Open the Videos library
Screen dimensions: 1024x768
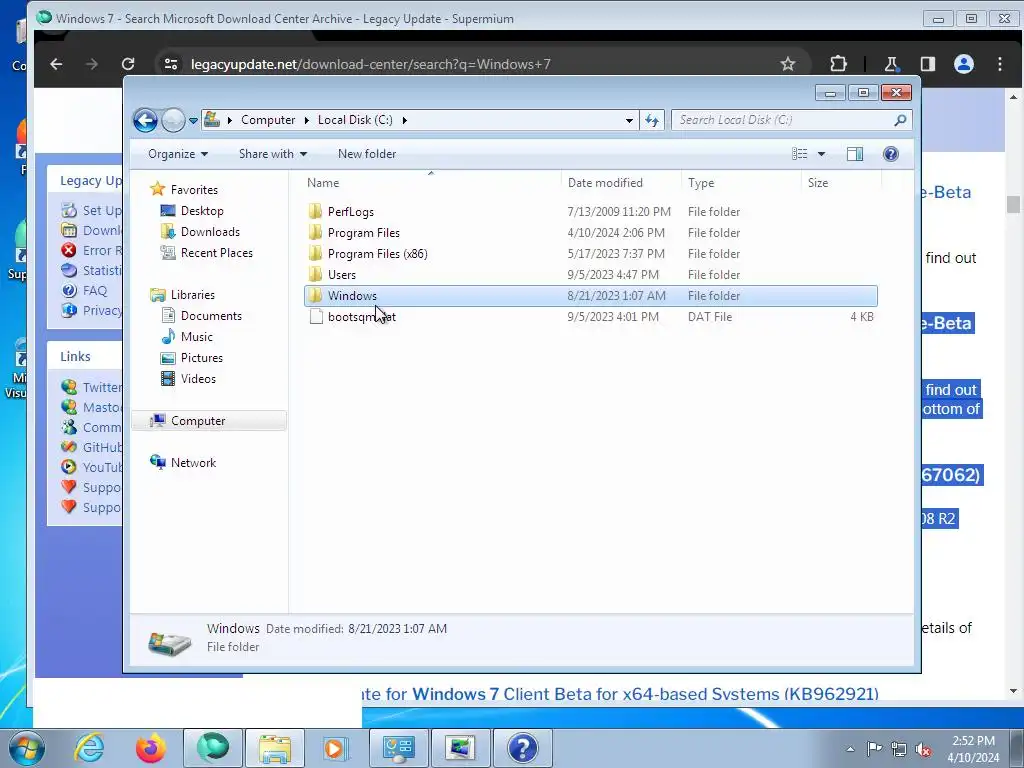198,378
